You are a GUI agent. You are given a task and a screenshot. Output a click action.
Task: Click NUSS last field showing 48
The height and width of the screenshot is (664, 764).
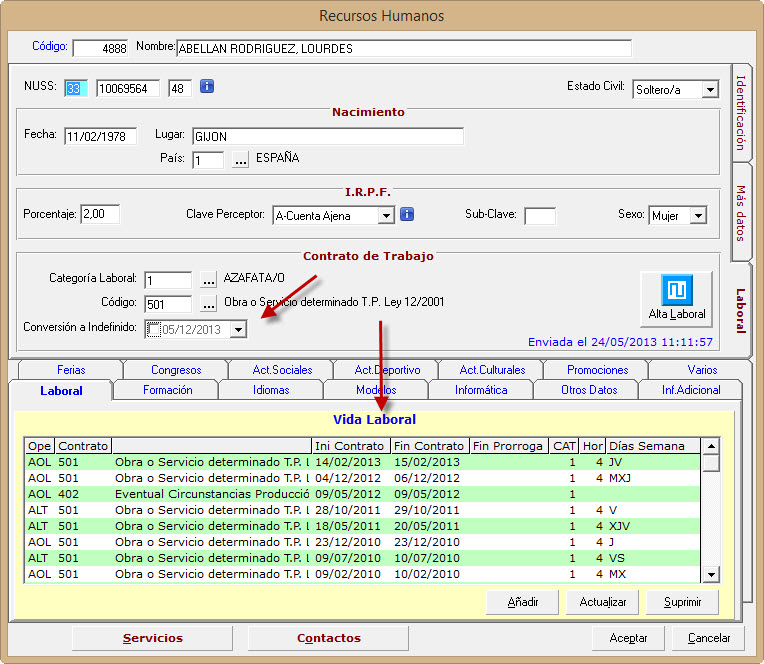(x=180, y=88)
